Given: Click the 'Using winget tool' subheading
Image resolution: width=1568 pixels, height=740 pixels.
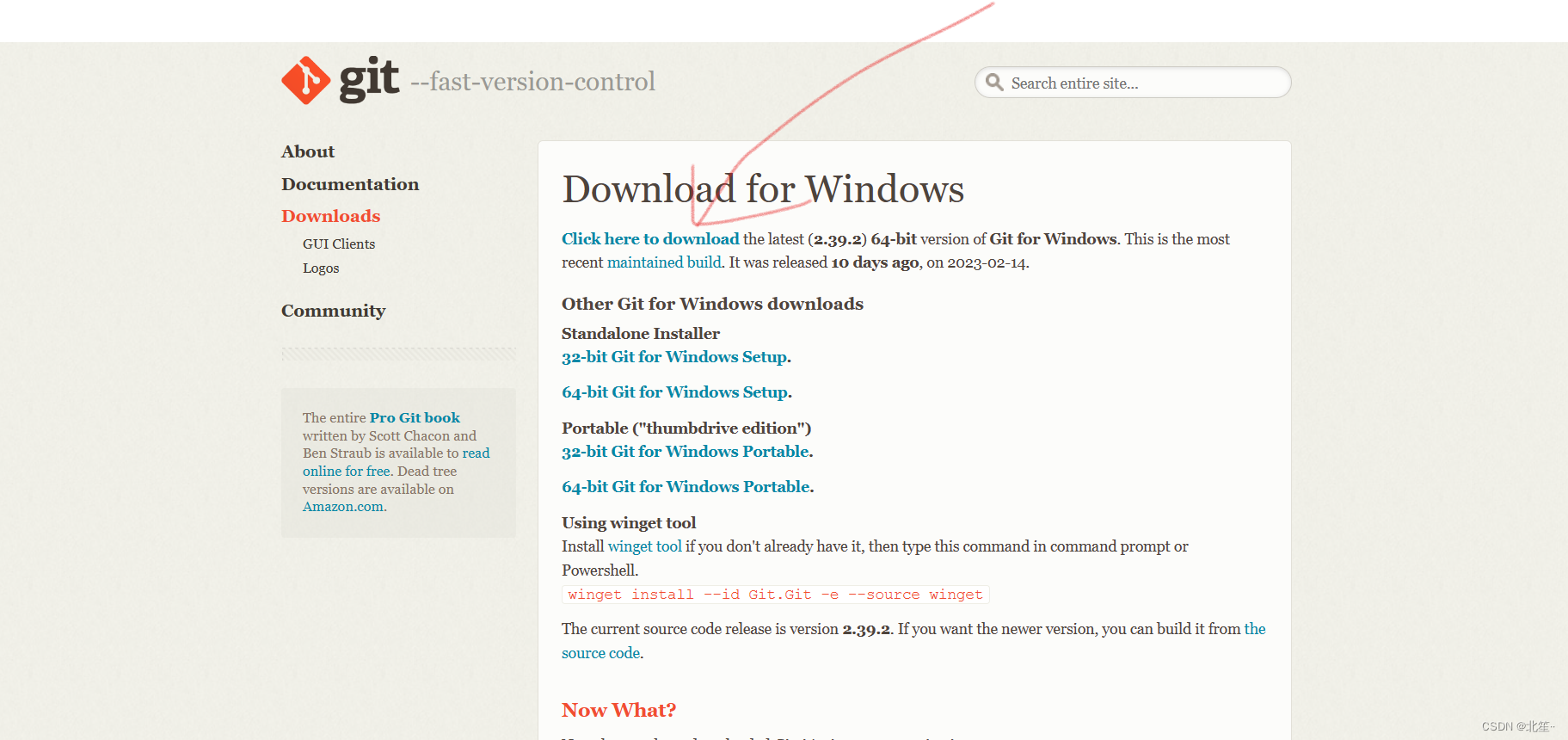Looking at the screenshot, I should pyautogui.click(x=629, y=523).
